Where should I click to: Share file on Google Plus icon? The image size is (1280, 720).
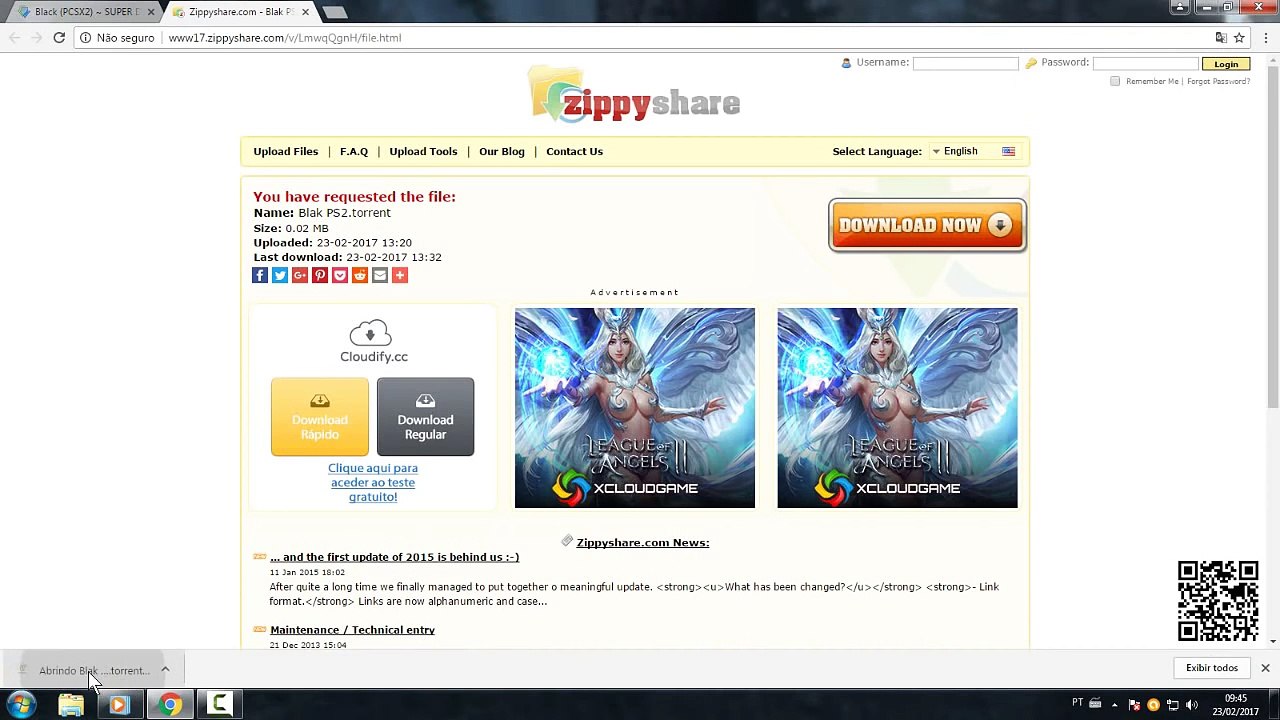(x=300, y=275)
